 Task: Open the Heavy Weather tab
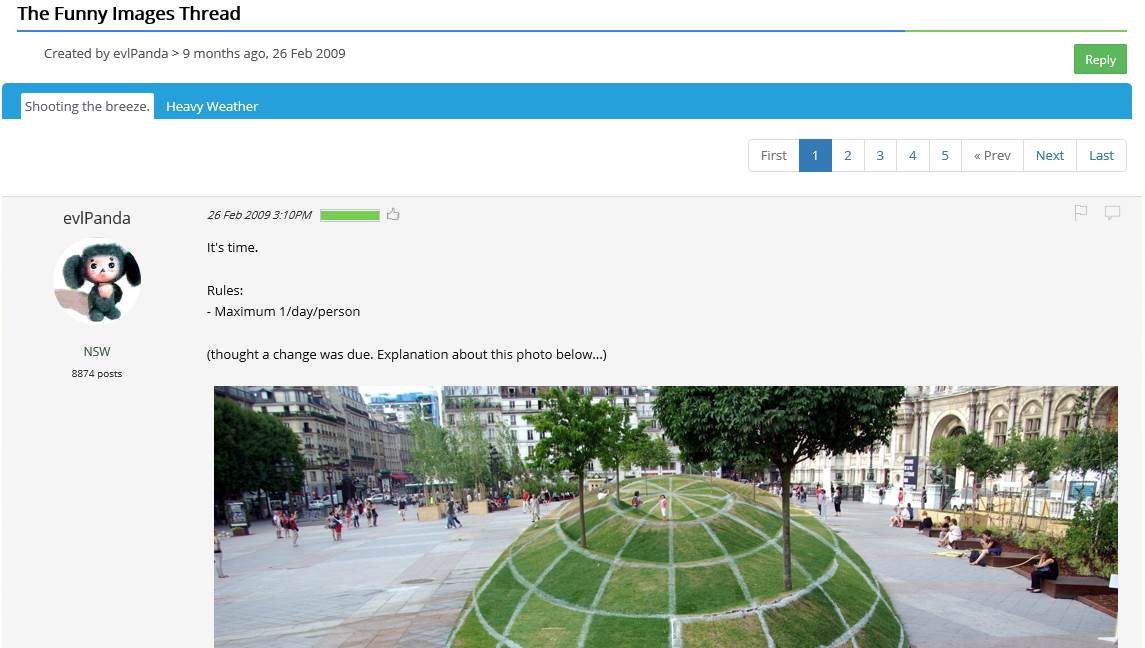[212, 106]
